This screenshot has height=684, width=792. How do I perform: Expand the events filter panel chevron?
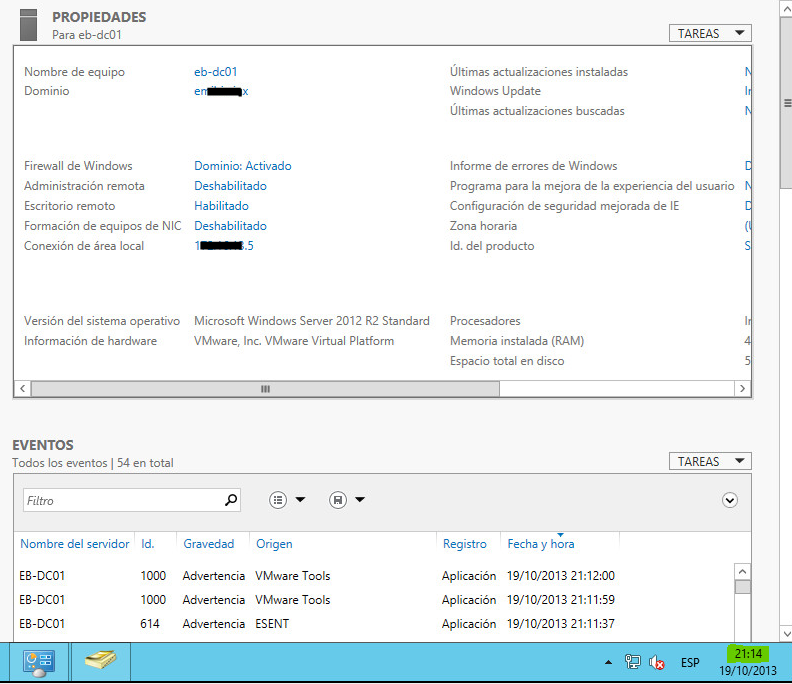tap(730, 500)
